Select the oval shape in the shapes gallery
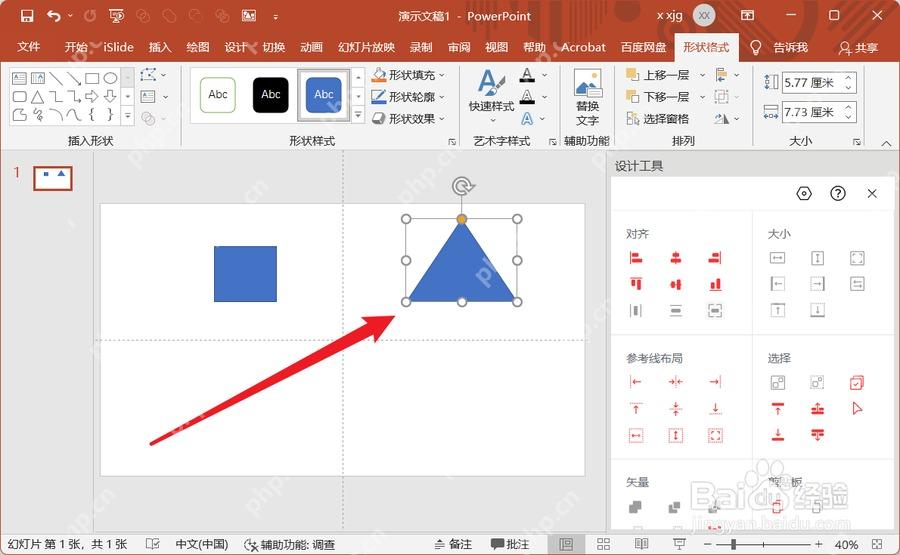Screen dimensions: 900x555 click(110, 78)
